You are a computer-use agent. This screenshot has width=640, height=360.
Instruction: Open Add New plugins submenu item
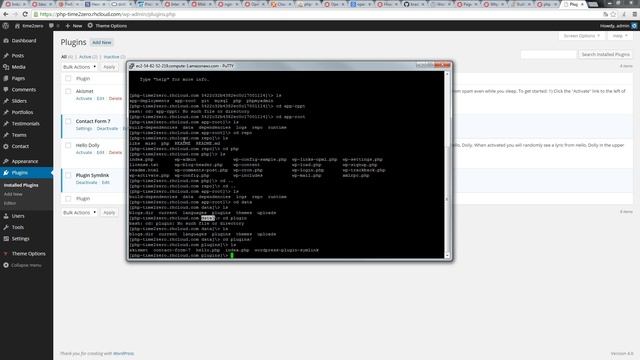[13, 194]
